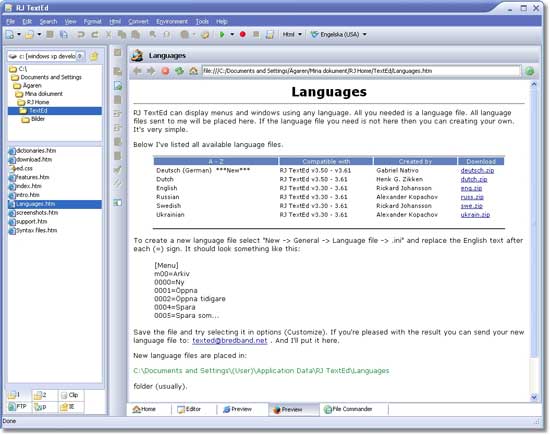Open the Engelska (USA) language dropdown
Screen dimensions: 550x435
[364, 34]
